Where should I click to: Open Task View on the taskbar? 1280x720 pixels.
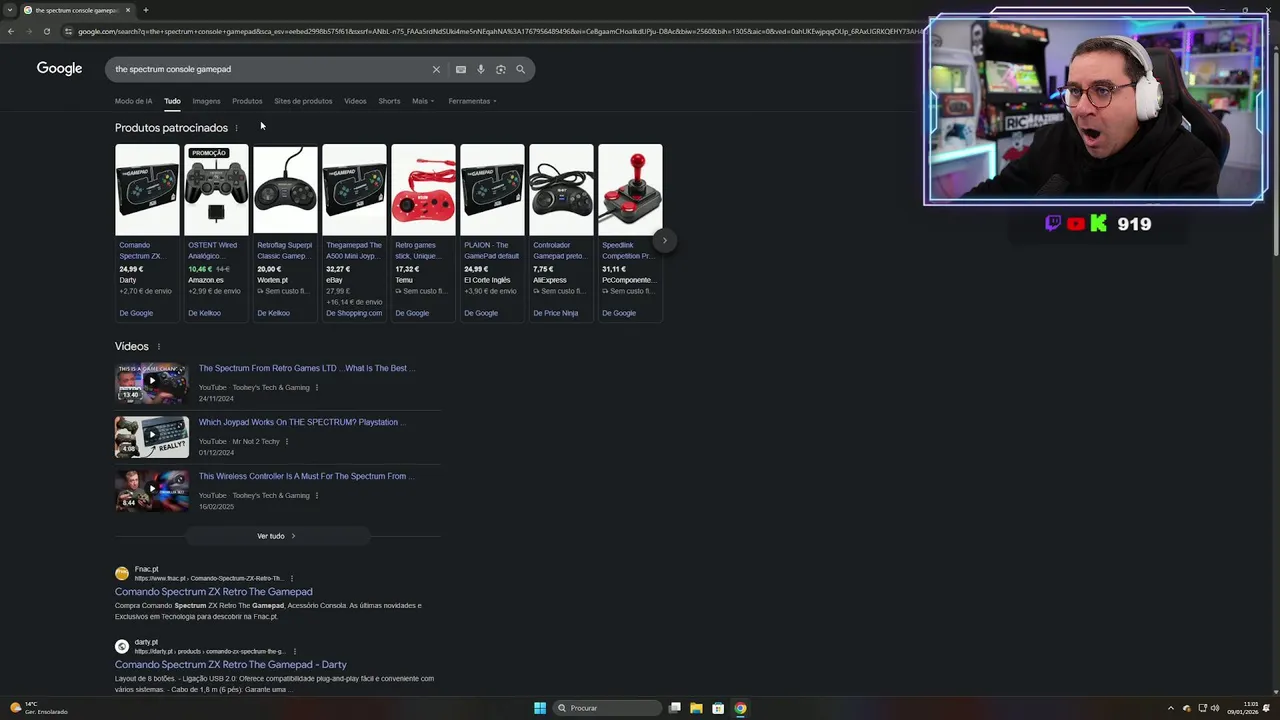tap(675, 708)
